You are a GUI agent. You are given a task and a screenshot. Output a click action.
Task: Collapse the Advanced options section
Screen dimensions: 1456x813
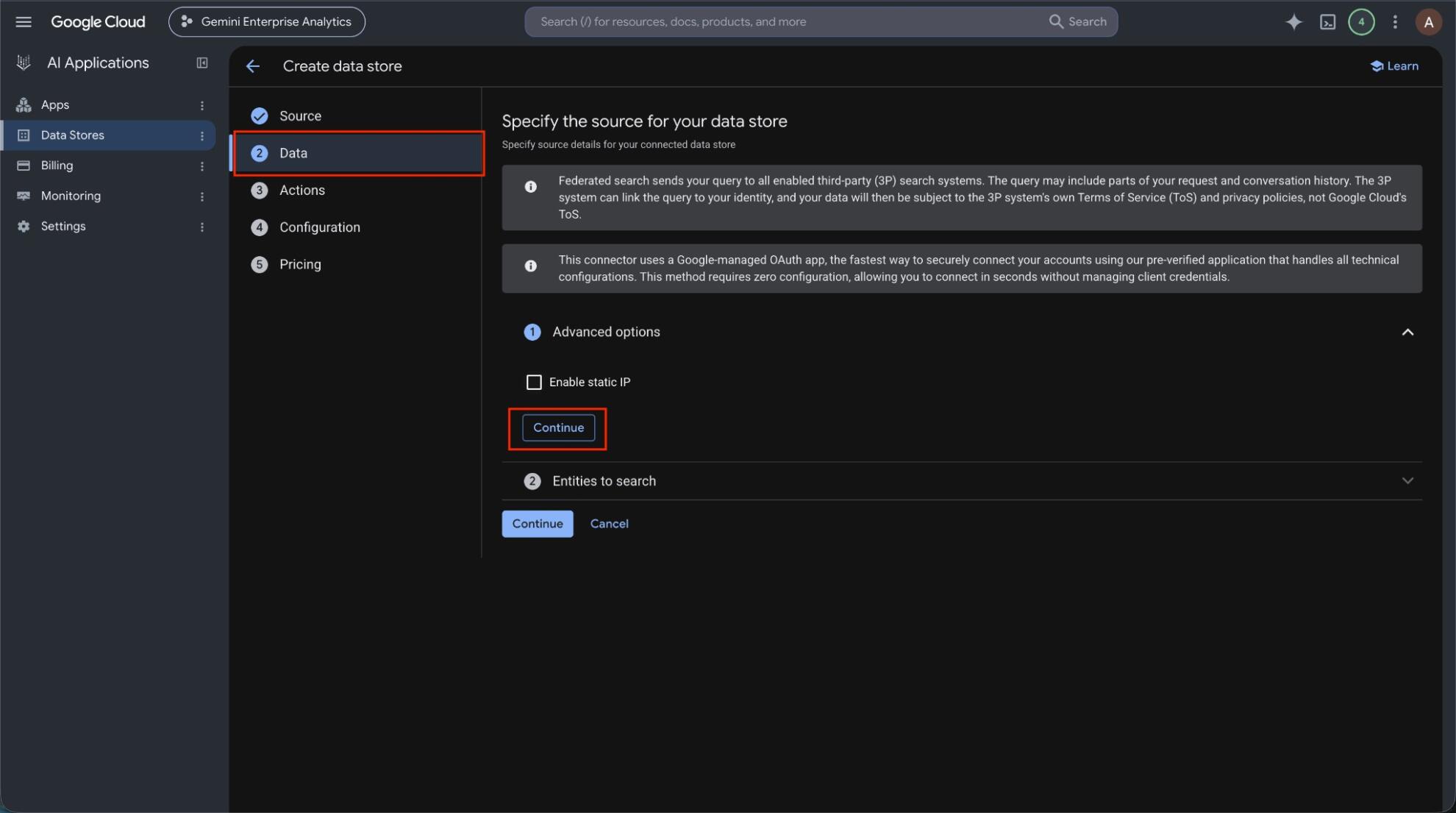(1407, 333)
